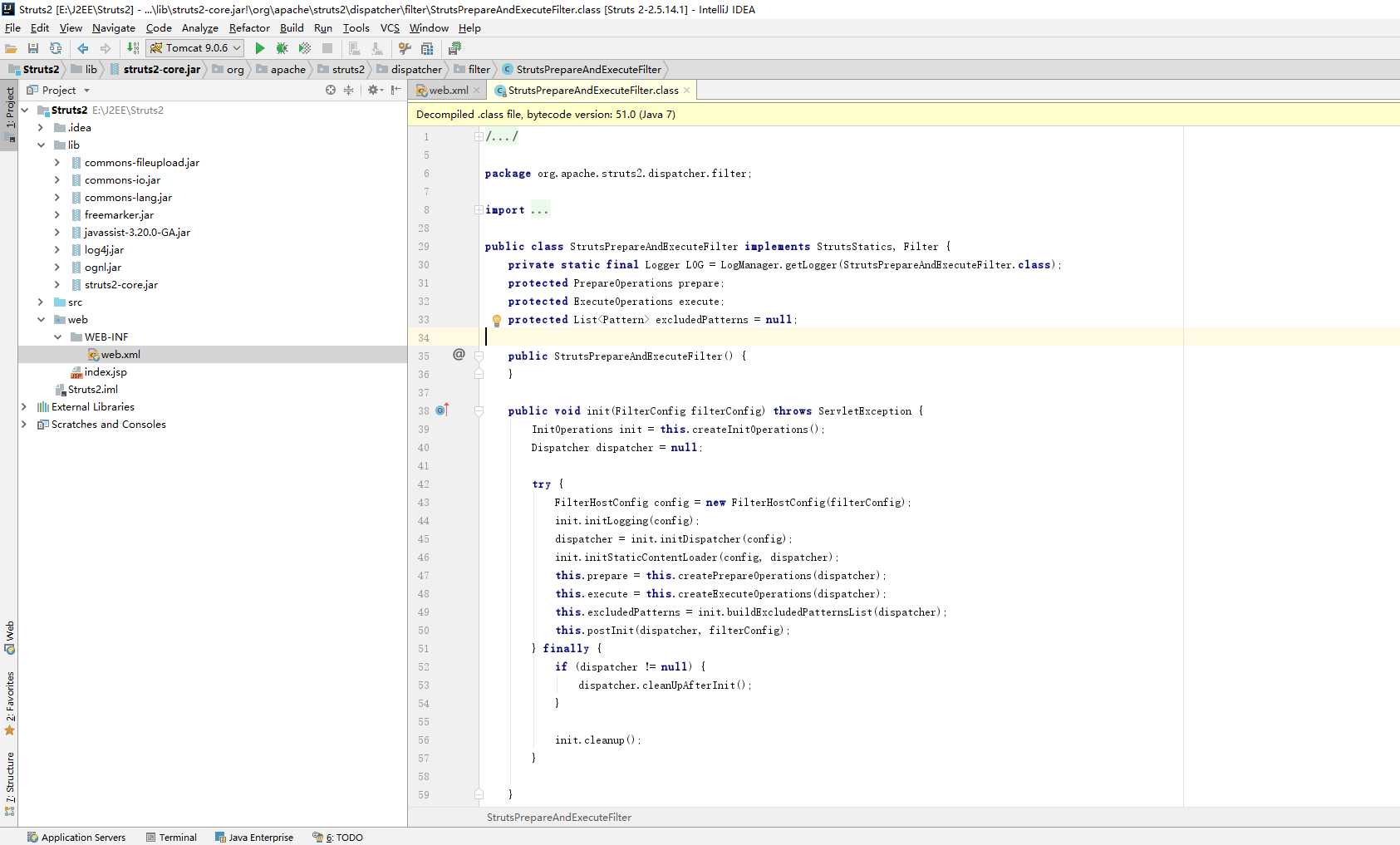Expand Scratches and Consoles node
This screenshot has height=845, width=1400.
(24, 424)
